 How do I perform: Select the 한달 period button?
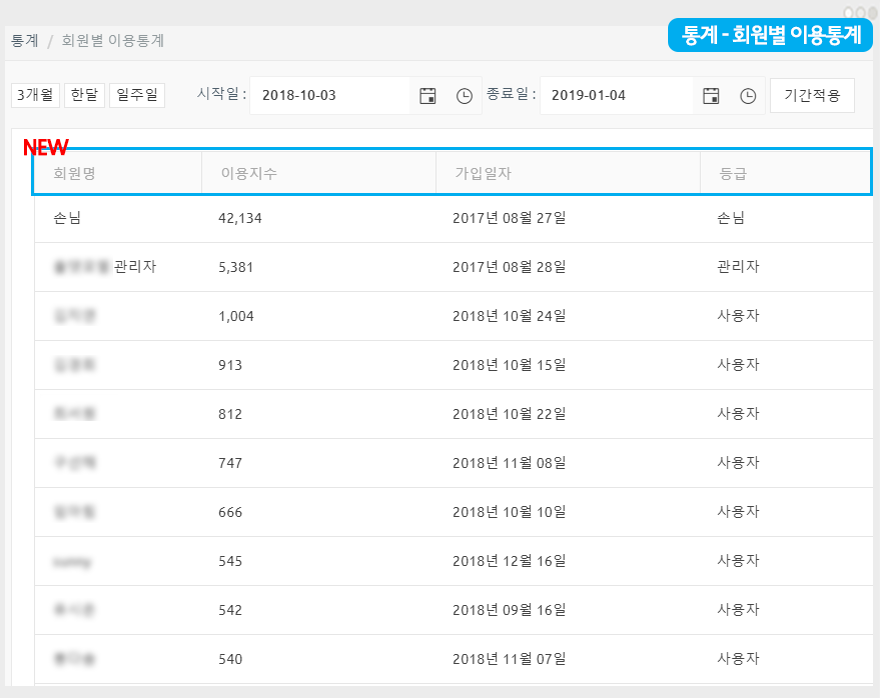coord(84,95)
